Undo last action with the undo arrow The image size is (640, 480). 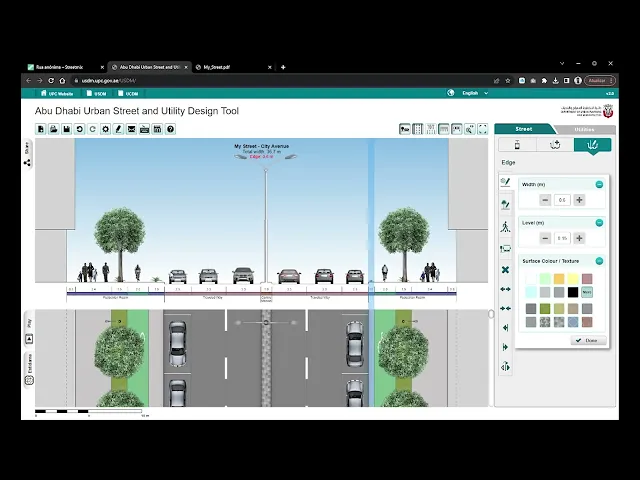pyautogui.click(x=80, y=129)
